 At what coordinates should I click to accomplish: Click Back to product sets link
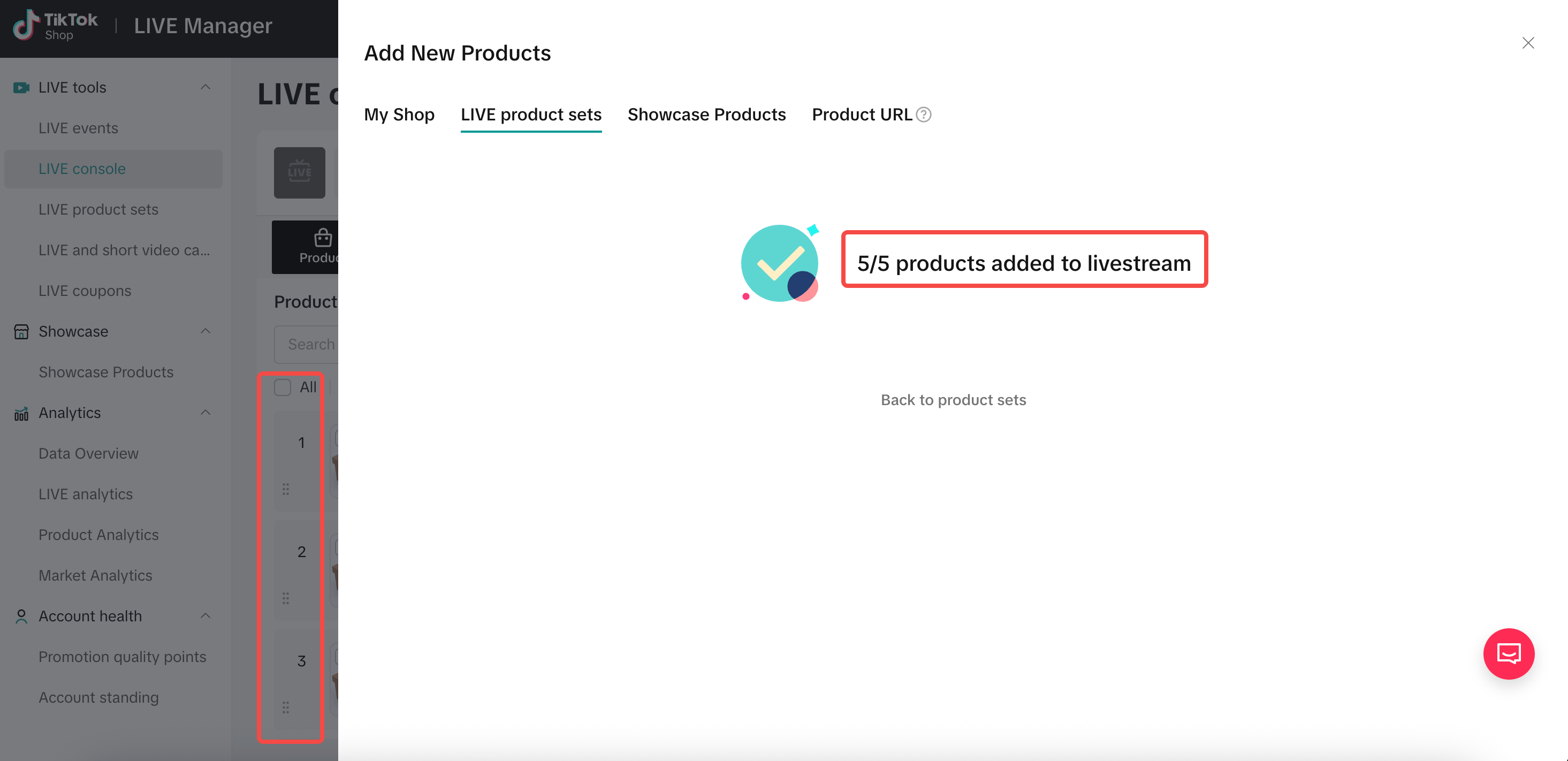coord(953,400)
